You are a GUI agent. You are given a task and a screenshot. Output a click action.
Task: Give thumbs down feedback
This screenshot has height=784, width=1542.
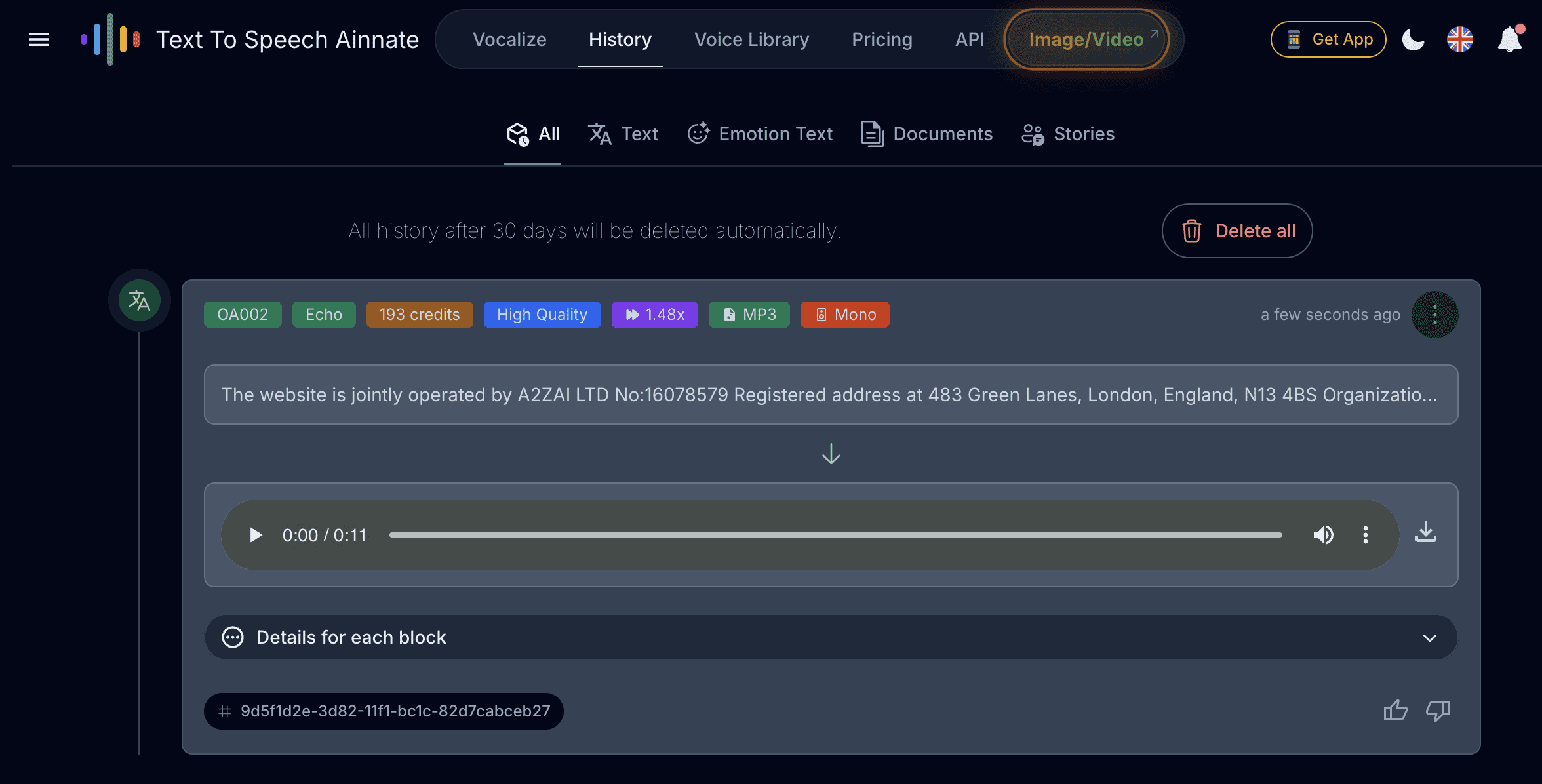1438,711
